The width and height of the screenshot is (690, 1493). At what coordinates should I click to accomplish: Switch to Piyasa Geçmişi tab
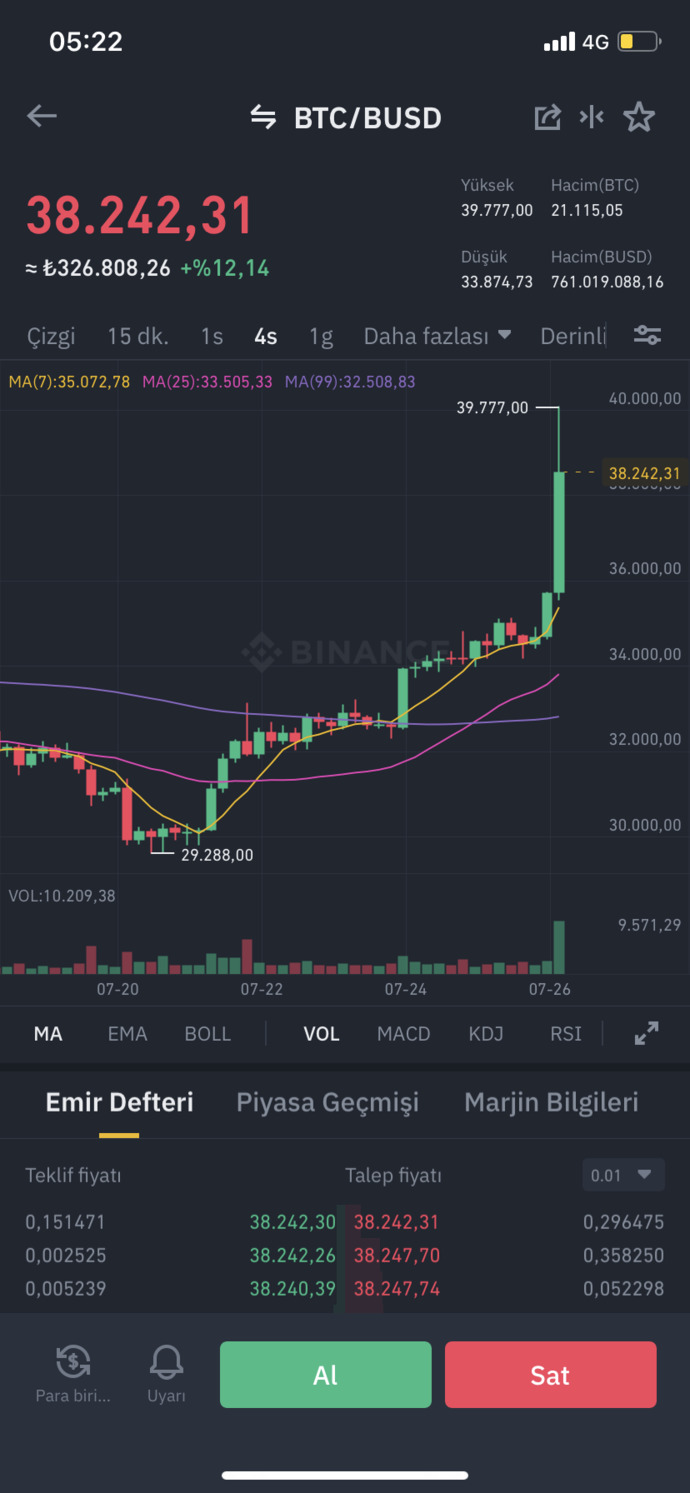coord(328,1102)
